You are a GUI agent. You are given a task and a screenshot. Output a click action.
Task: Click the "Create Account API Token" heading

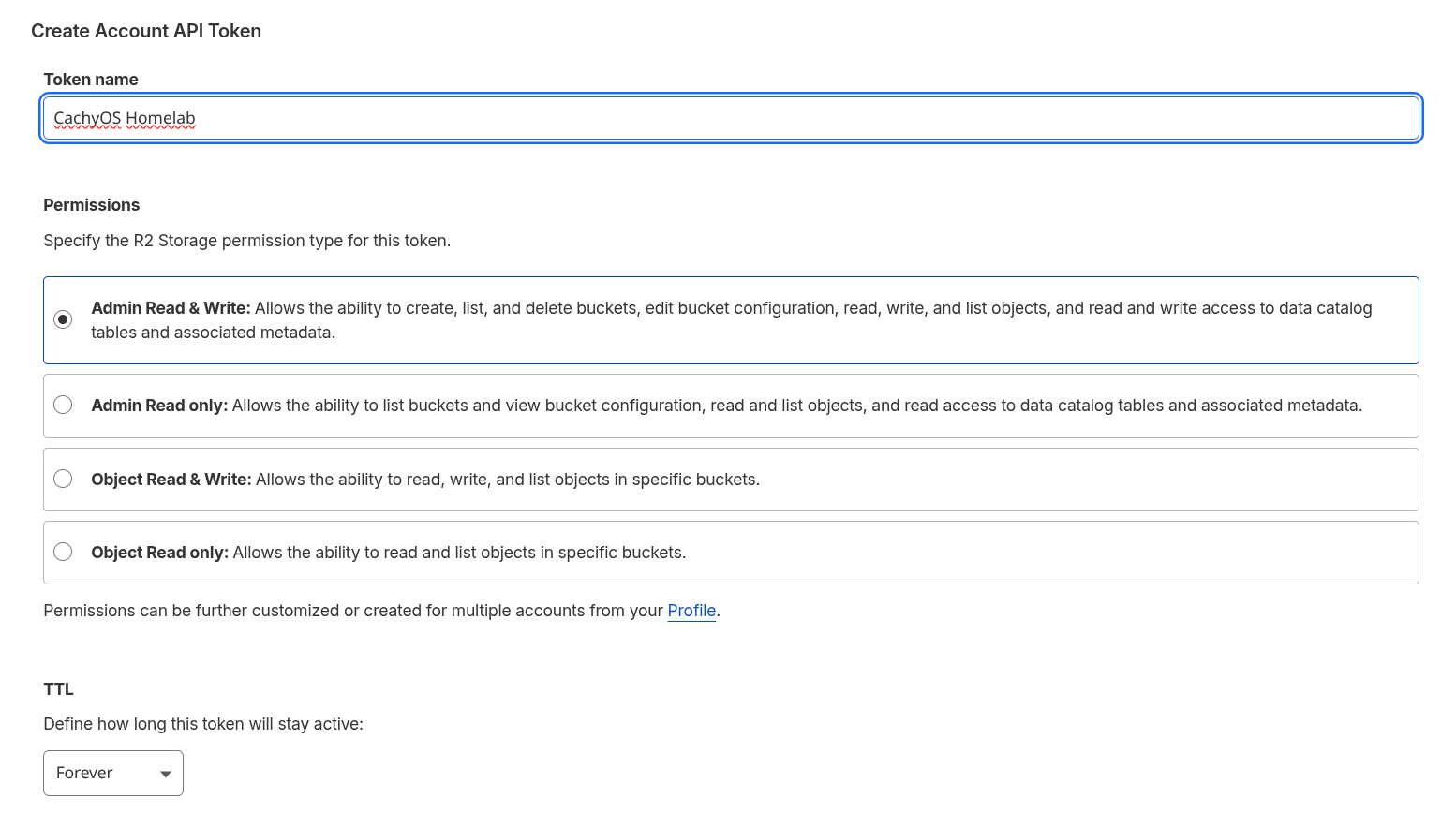[146, 31]
